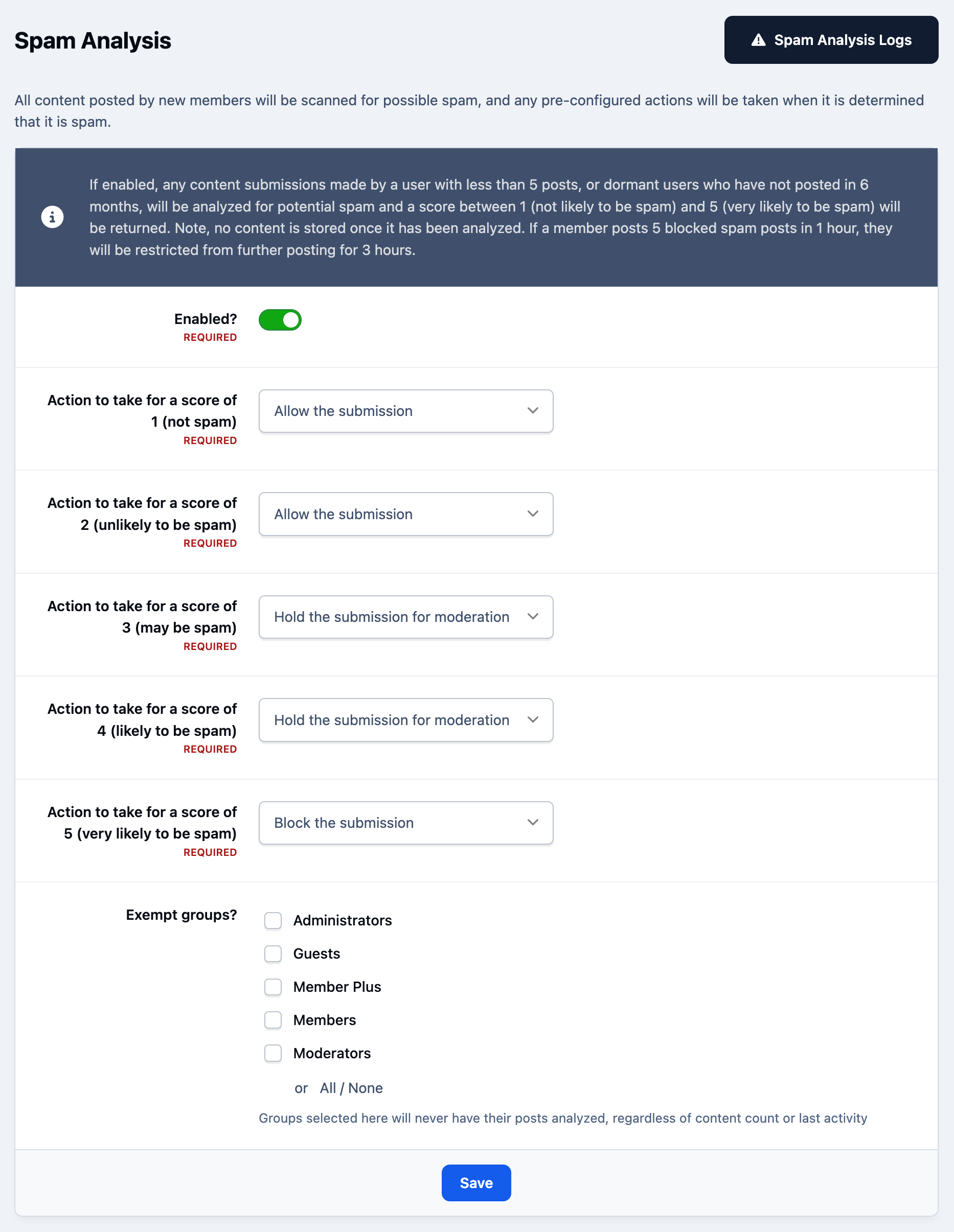
Task: Click the Spam Analysis page heading
Action: (x=93, y=40)
